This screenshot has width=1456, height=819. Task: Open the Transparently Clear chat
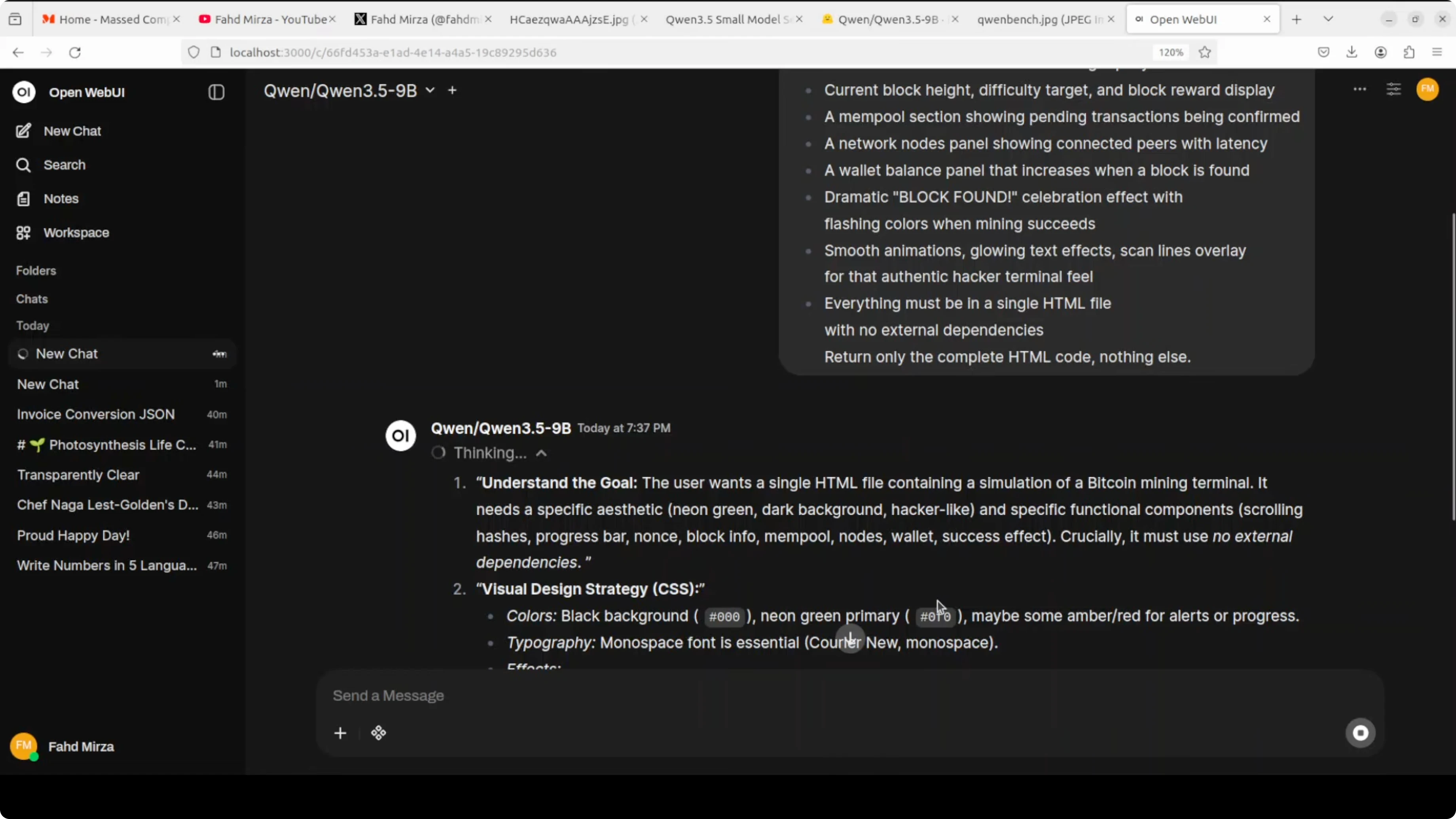point(78,475)
